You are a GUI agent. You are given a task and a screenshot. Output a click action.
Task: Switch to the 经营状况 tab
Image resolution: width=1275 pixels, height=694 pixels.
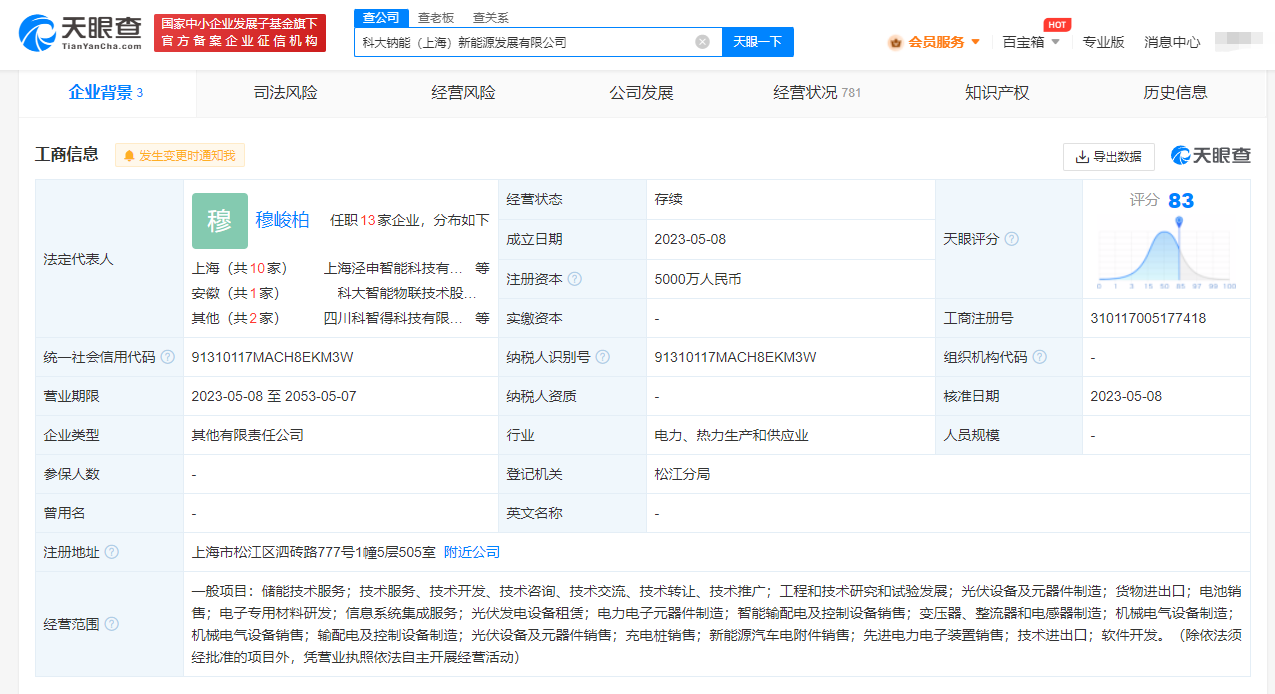pos(817,93)
